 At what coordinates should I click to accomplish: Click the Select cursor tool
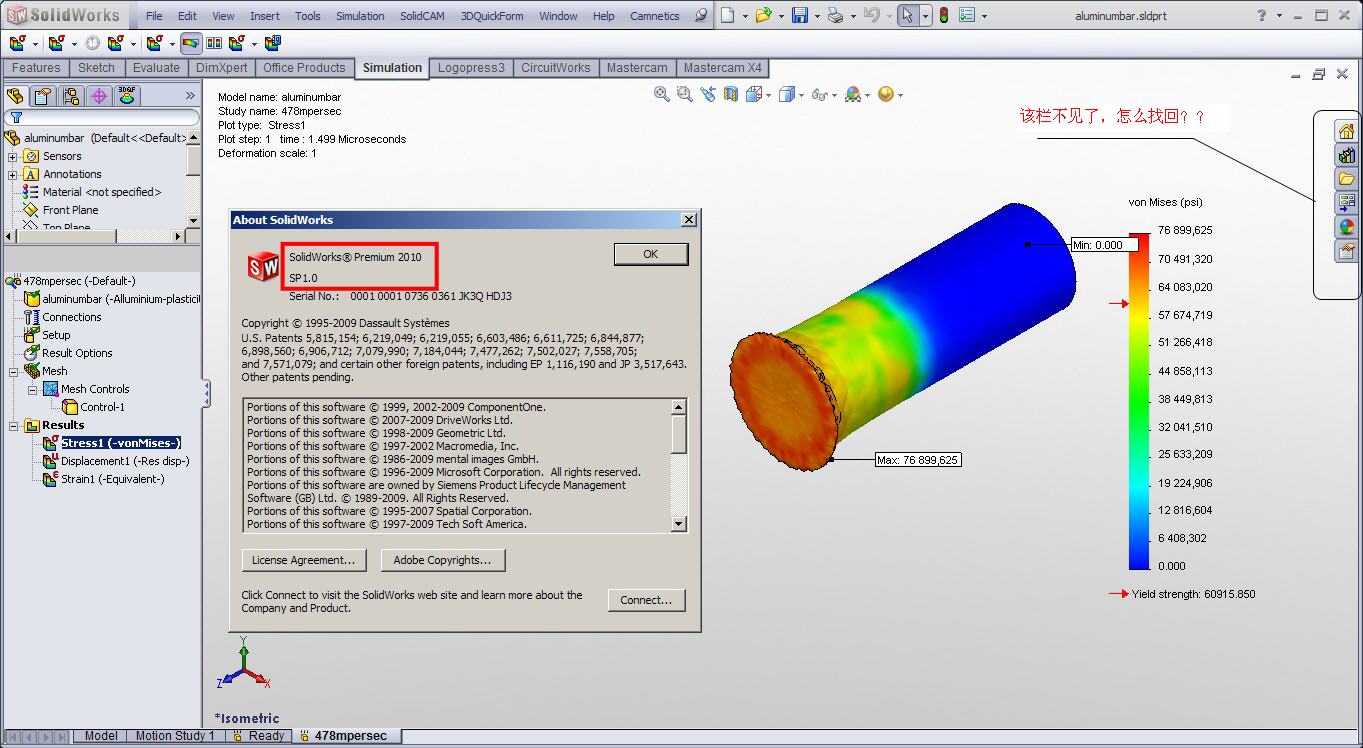click(907, 15)
